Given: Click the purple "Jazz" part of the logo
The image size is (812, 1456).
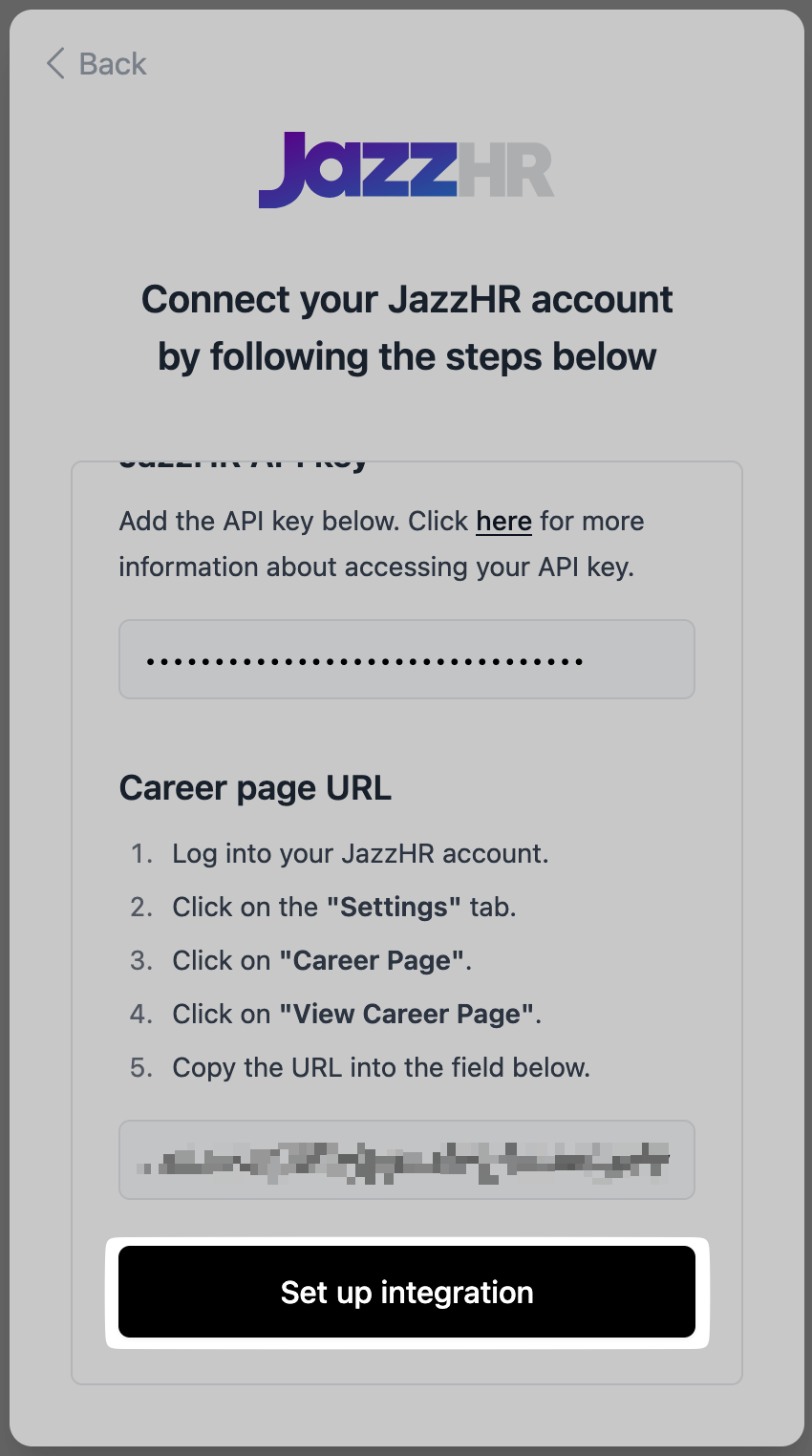Looking at the screenshot, I should click(355, 169).
